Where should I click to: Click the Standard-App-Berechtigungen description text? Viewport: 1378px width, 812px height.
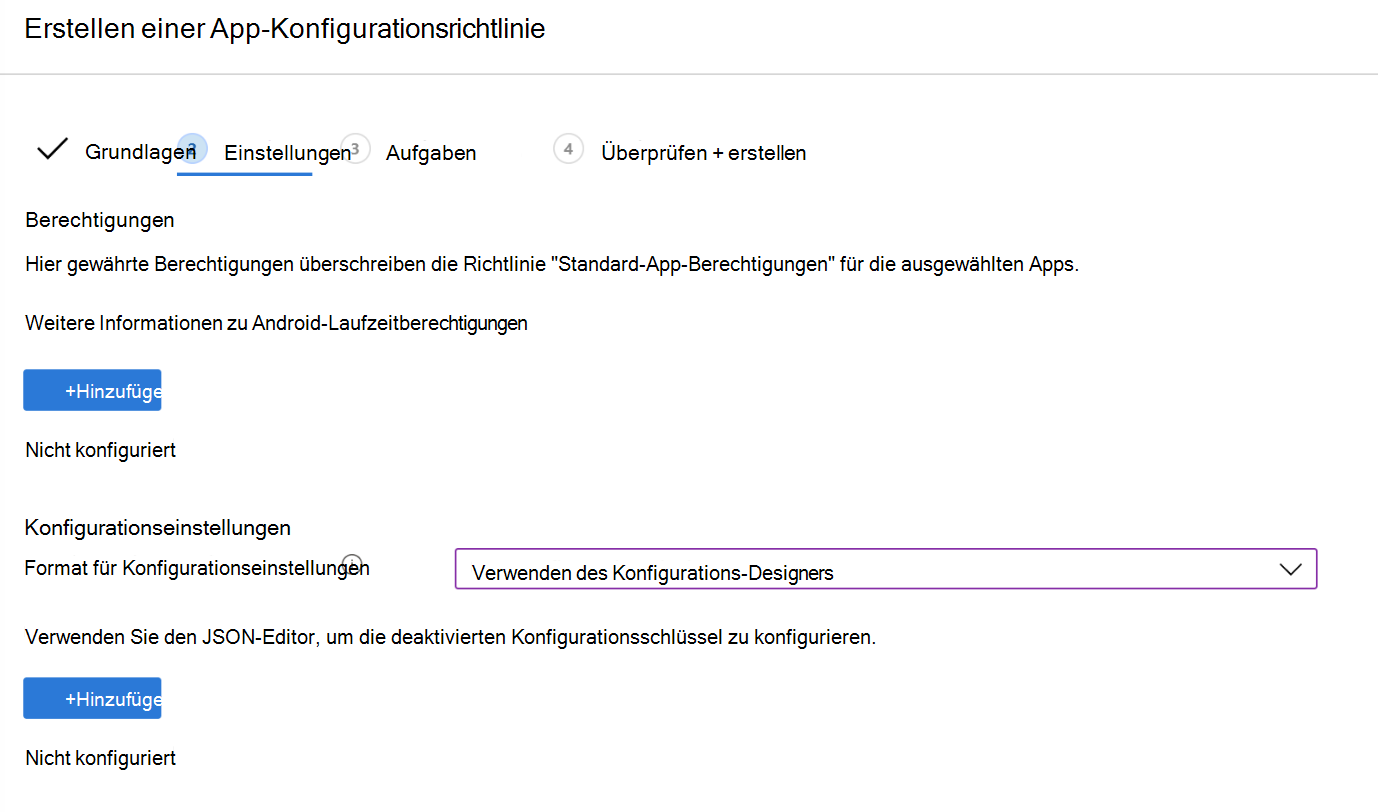[x=552, y=266]
